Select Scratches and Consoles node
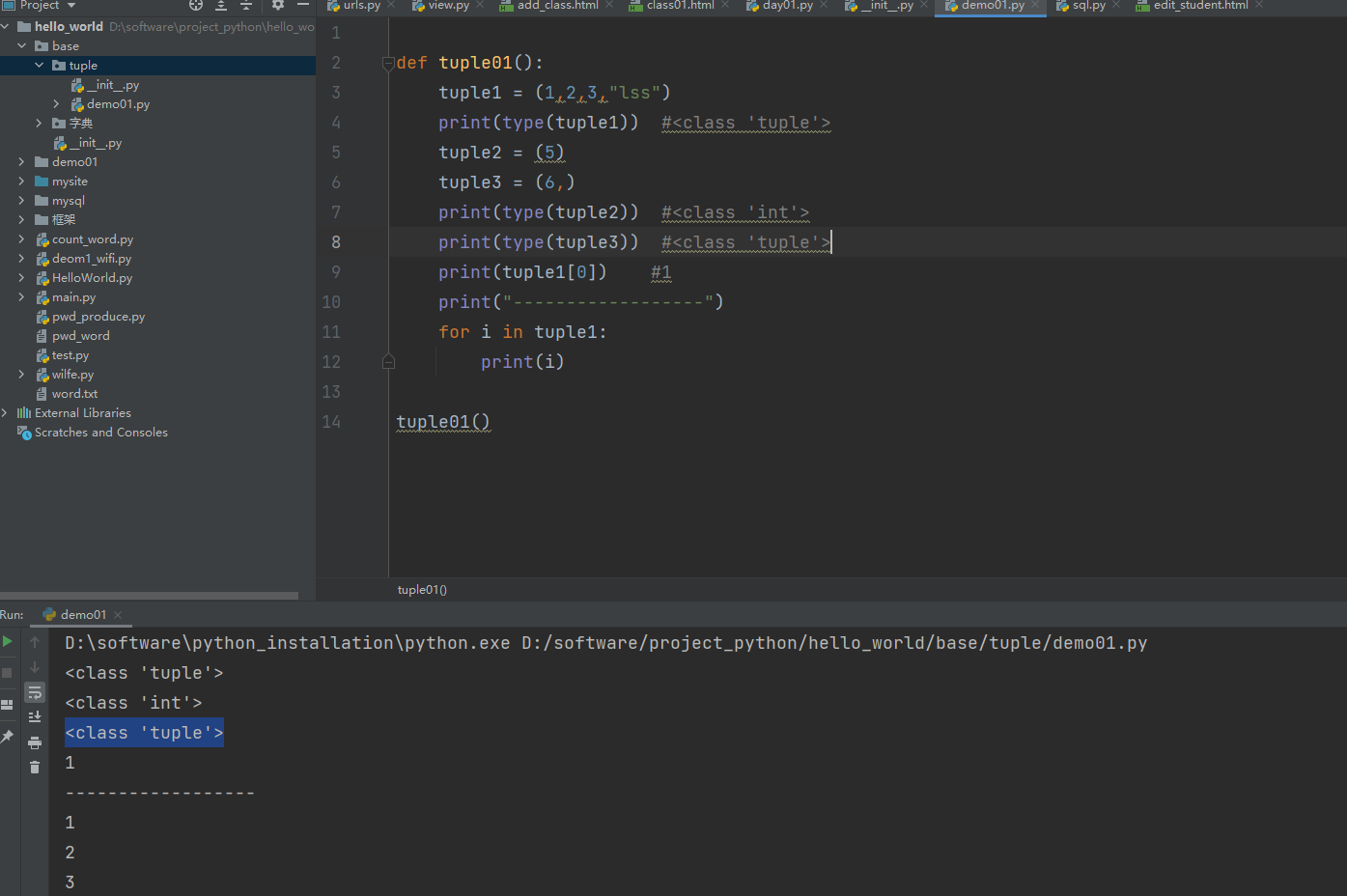This screenshot has height=896, width=1347. tap(93, 433)
